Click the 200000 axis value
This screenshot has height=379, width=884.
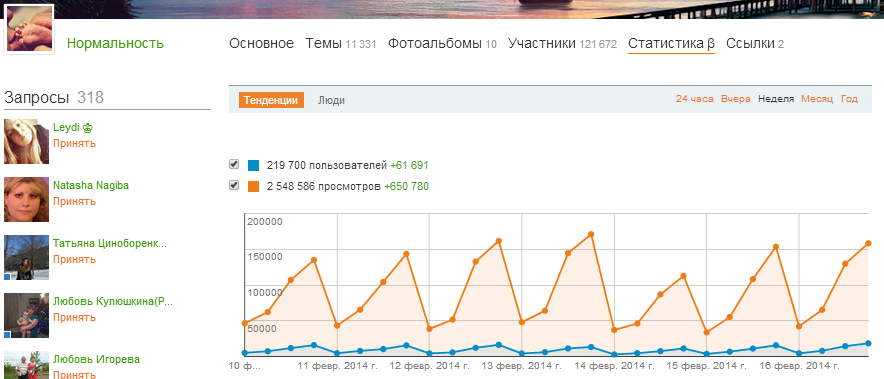[x=265, y=221]
